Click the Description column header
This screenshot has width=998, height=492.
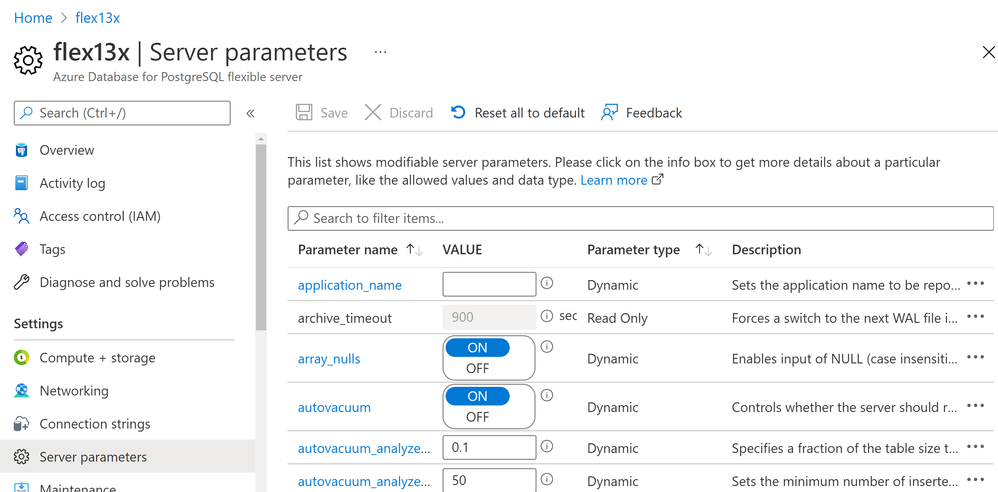[766, 250]
